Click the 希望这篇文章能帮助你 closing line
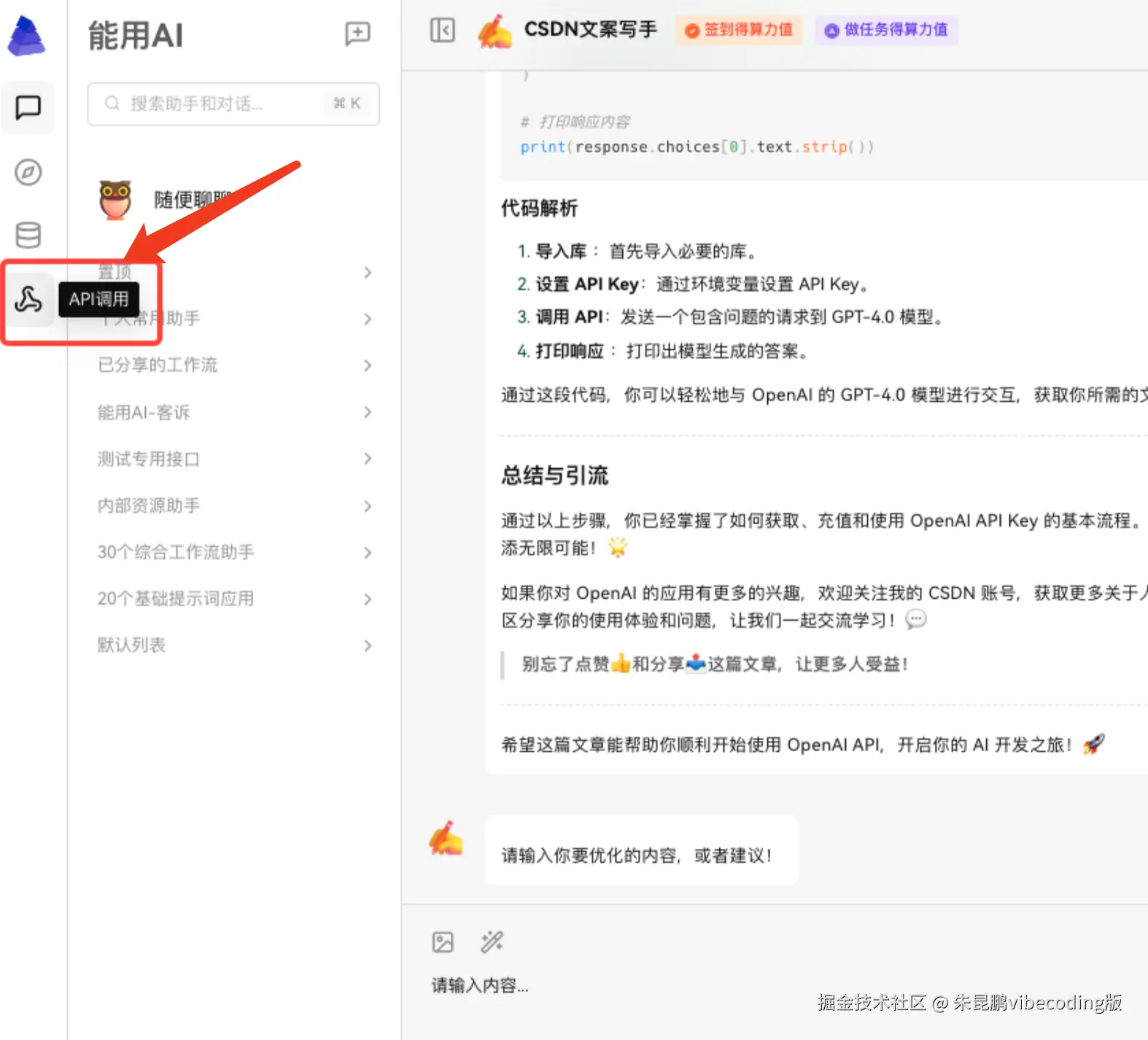Screen dimensions: 1148x1040 pos(802,744)
